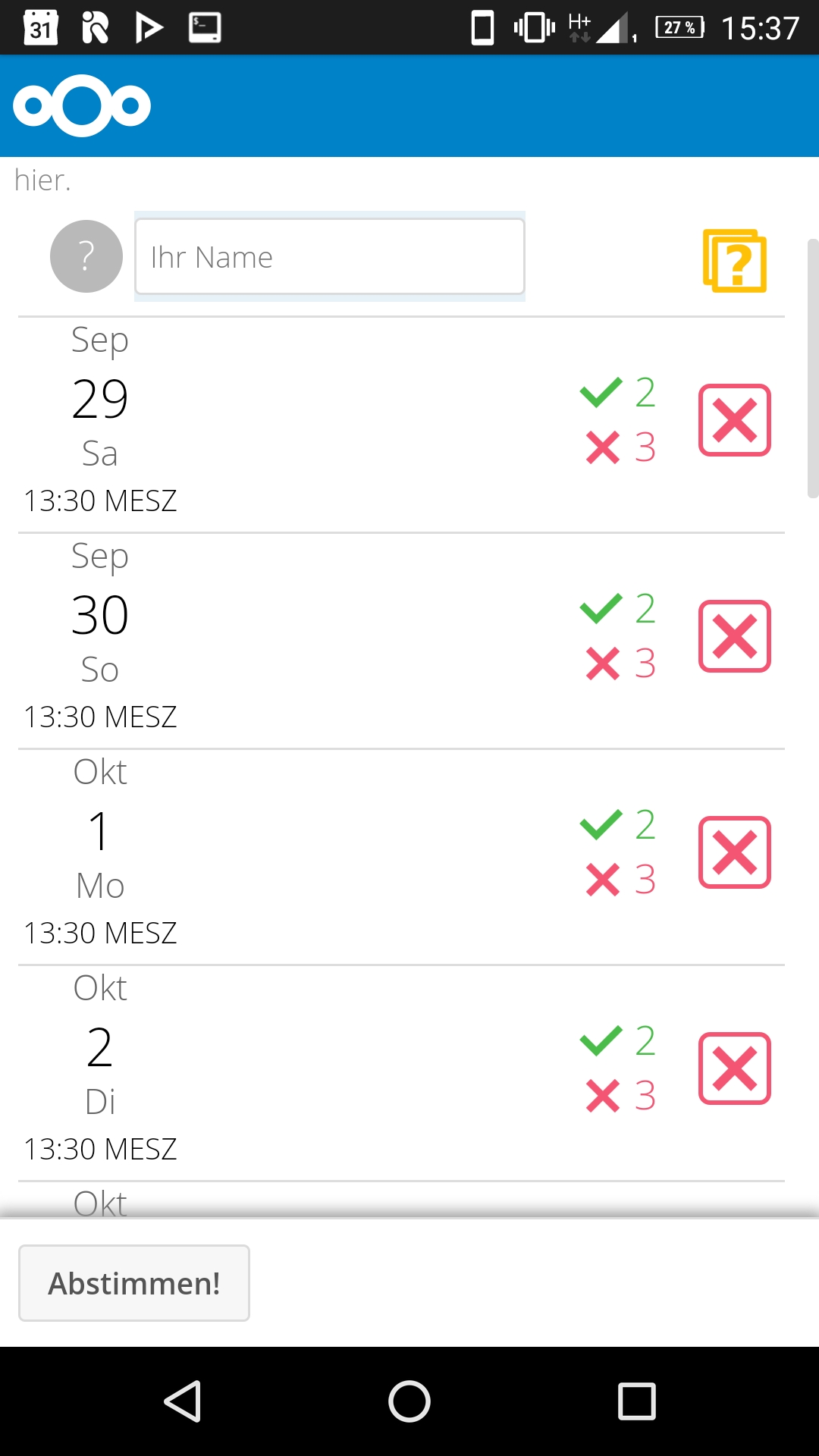The height and width of the screenshot is (1456, 819).
Task: Tap green yes count for Sep 30
Action: coord(618,608)
